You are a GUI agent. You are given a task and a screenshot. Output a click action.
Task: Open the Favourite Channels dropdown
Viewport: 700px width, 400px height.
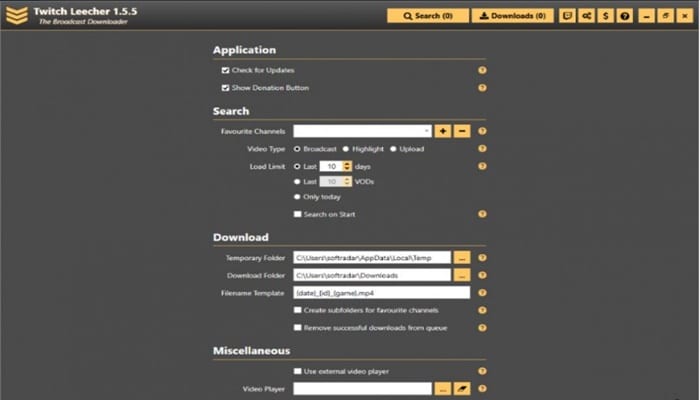362,131
